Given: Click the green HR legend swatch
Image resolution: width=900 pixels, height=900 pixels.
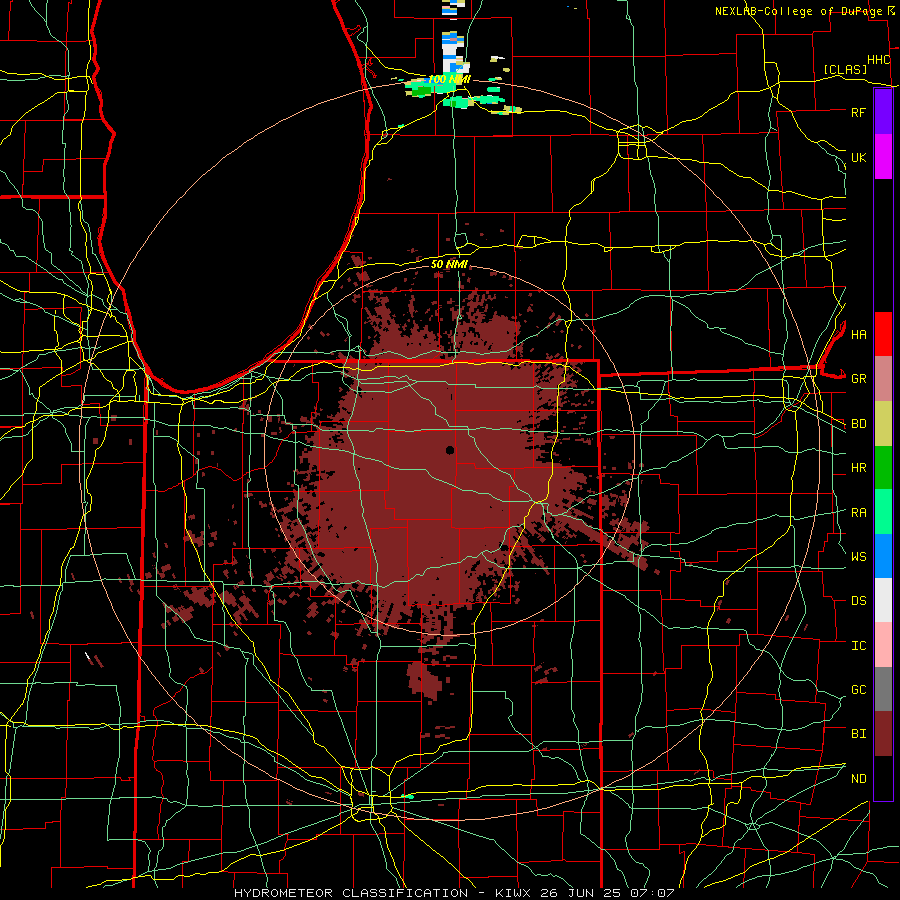Looking at the screenshot, I should (883, 468).
